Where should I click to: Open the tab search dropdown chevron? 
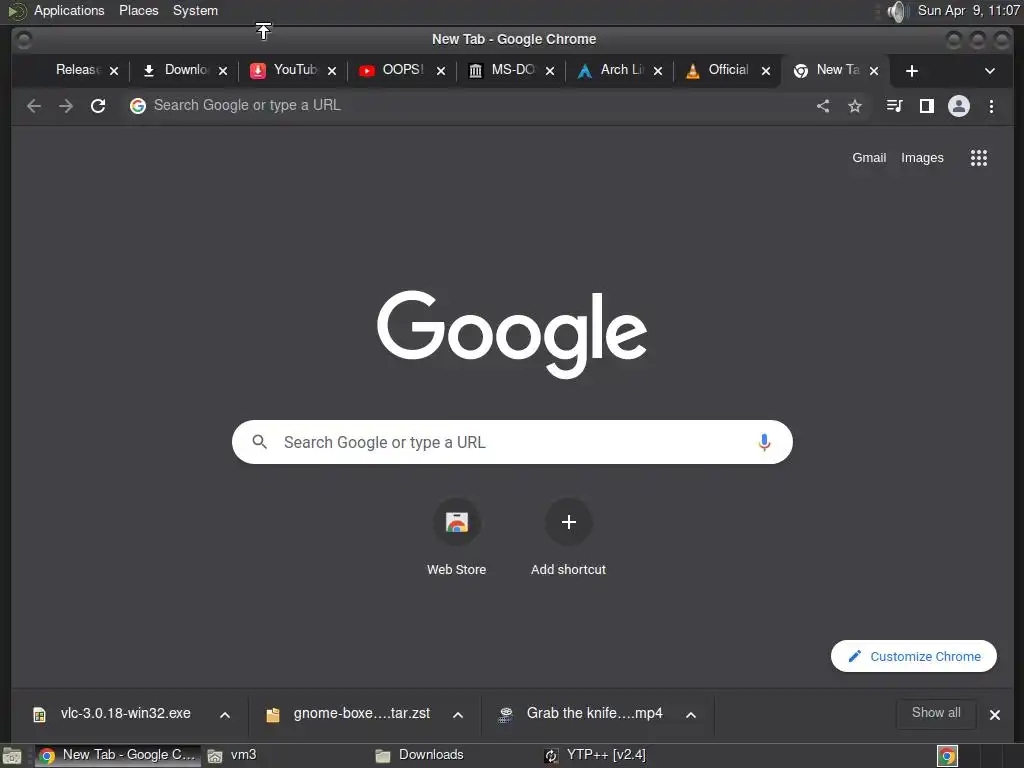click(x=989, y=71)
